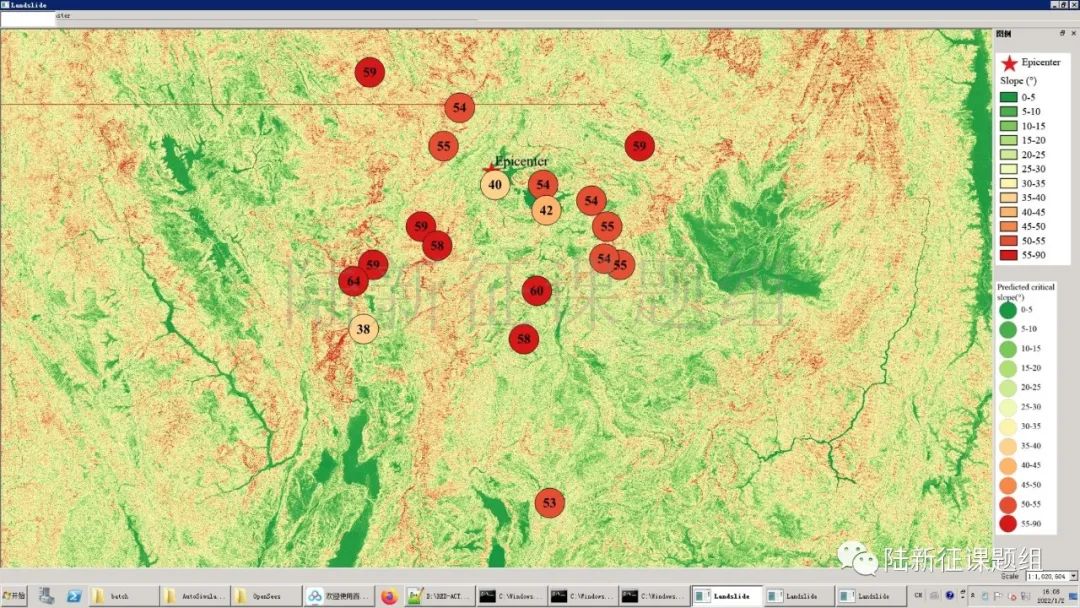Screen dimensions: 1080x608
Task: Open Firefox from the taskbar
Action: (389, 596)
